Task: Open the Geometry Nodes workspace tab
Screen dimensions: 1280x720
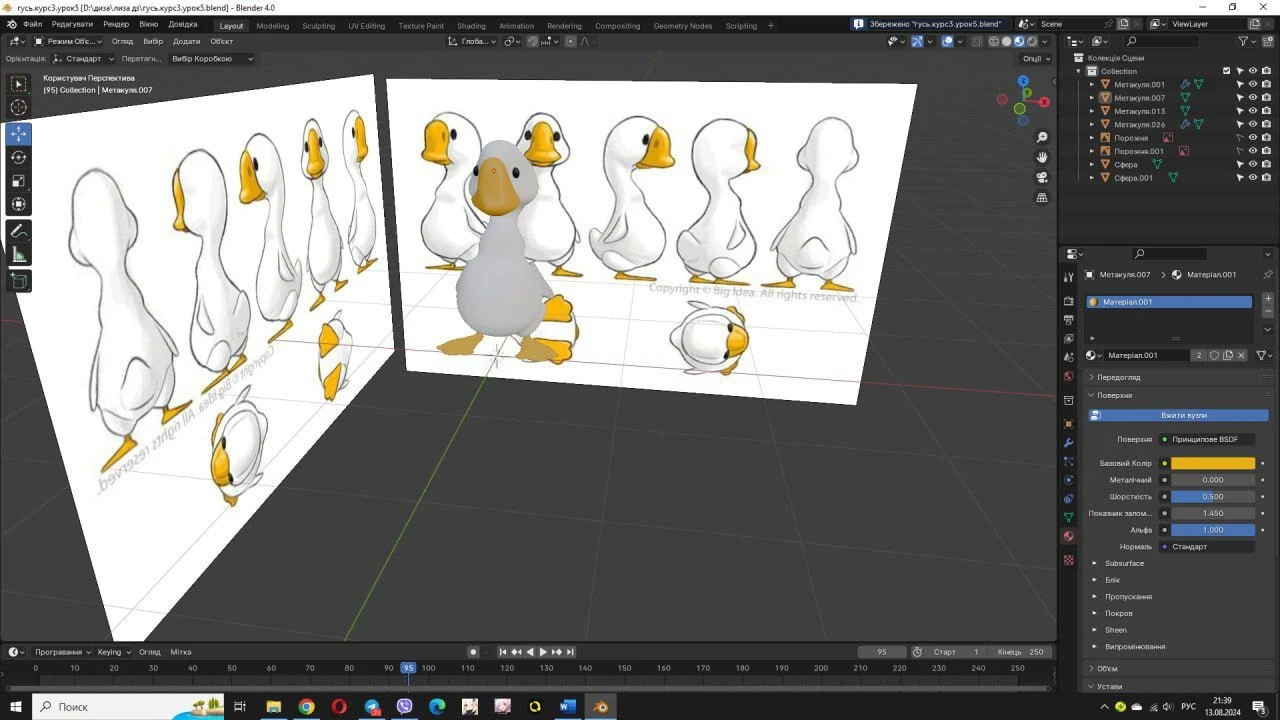Action: [683, 26]
